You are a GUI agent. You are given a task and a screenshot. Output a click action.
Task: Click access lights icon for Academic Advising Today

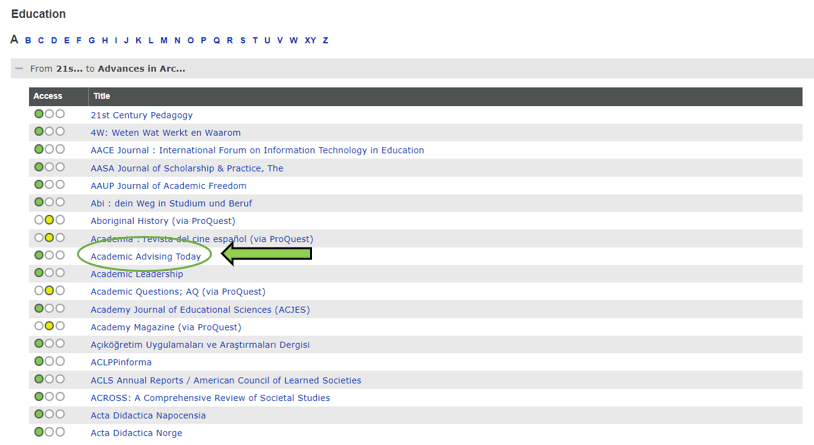(49, 255)
